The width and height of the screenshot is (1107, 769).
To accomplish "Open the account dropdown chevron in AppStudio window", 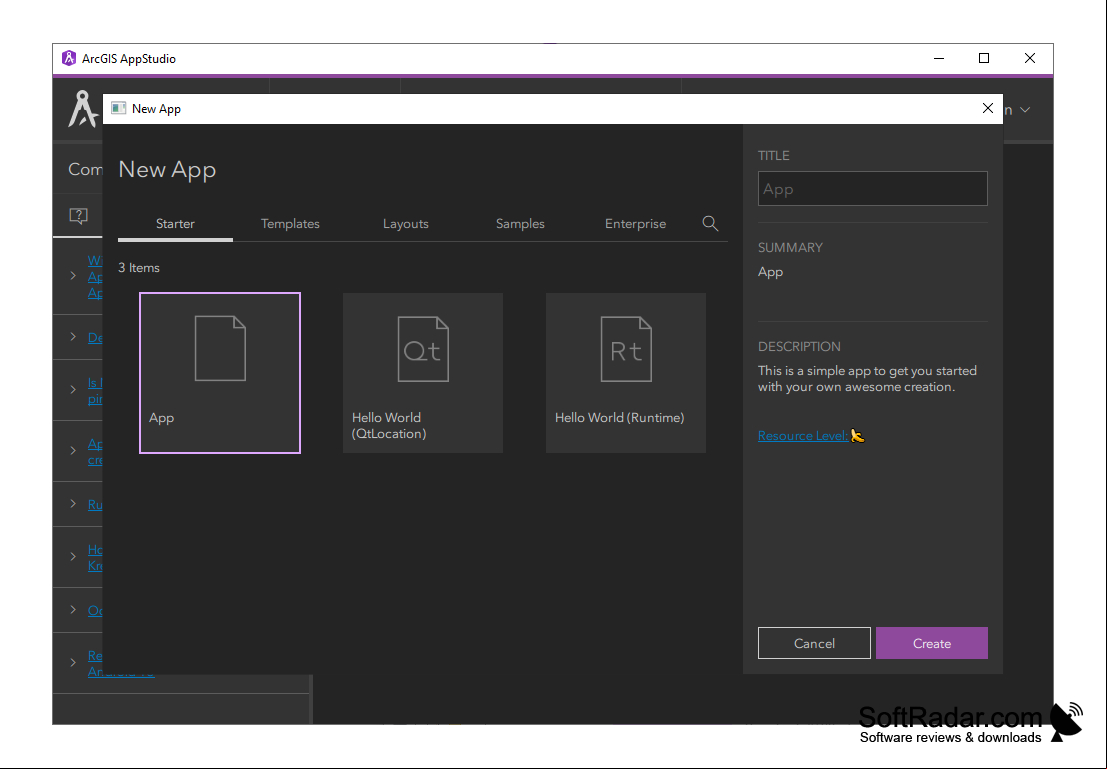I will coord(1025,110).
